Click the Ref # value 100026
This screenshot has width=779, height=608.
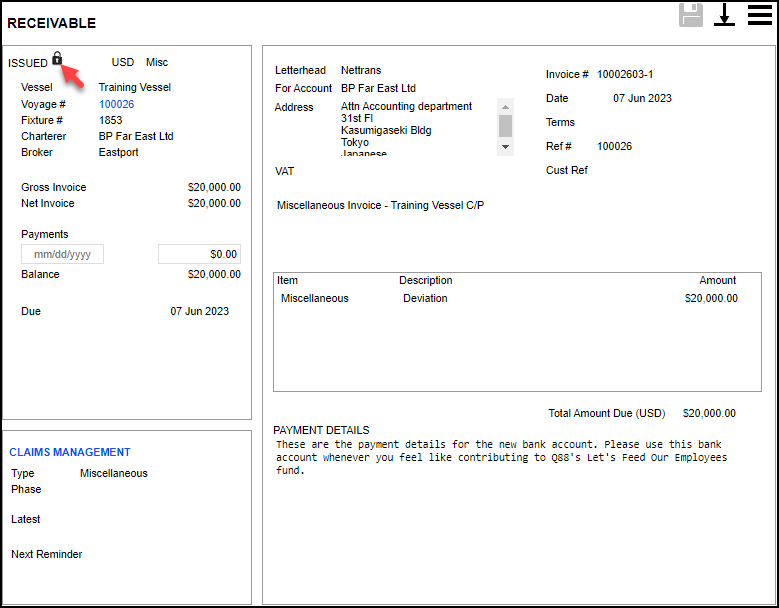(x=614, y=146)
